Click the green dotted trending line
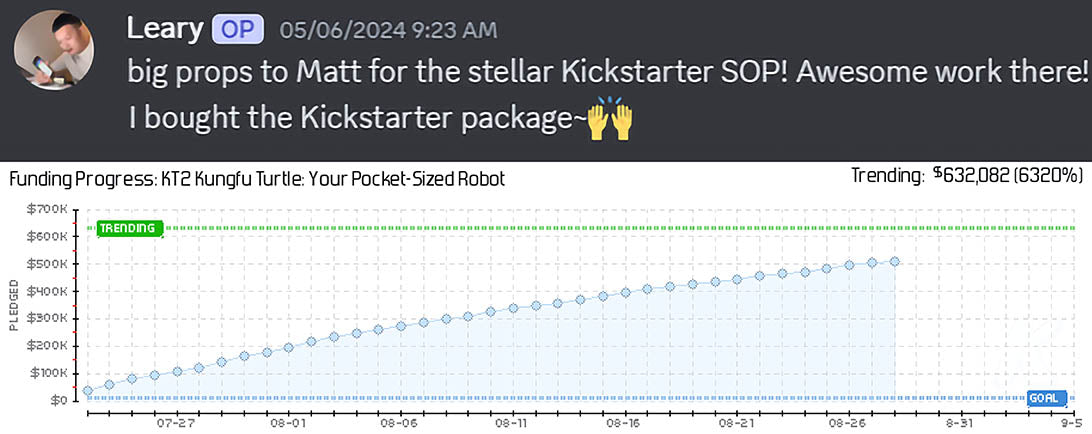1092x434 pixels. 600,228
